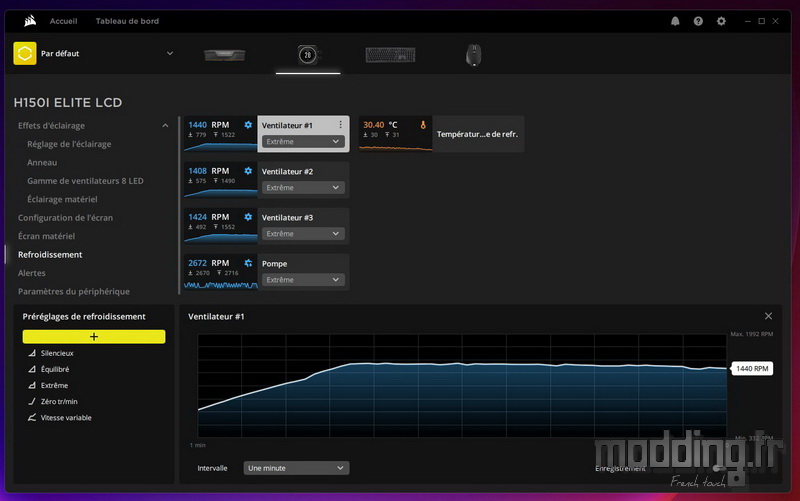Select the mouse device icon
The width and height of the screenshot is (800, 501).
point(473,55)
